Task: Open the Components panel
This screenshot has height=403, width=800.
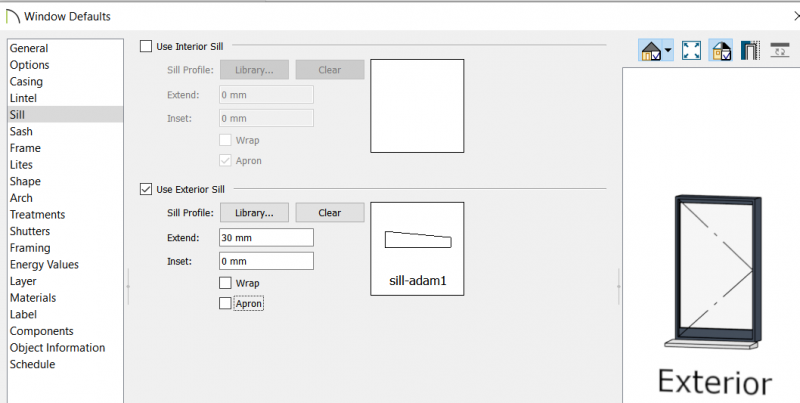Action: [x=41, y=331]
